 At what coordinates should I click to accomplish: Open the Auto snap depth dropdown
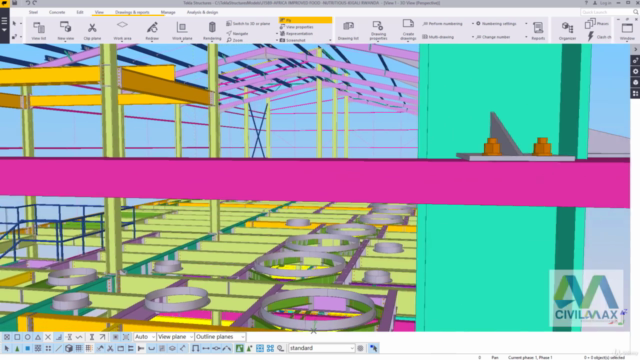click(145, 337)
